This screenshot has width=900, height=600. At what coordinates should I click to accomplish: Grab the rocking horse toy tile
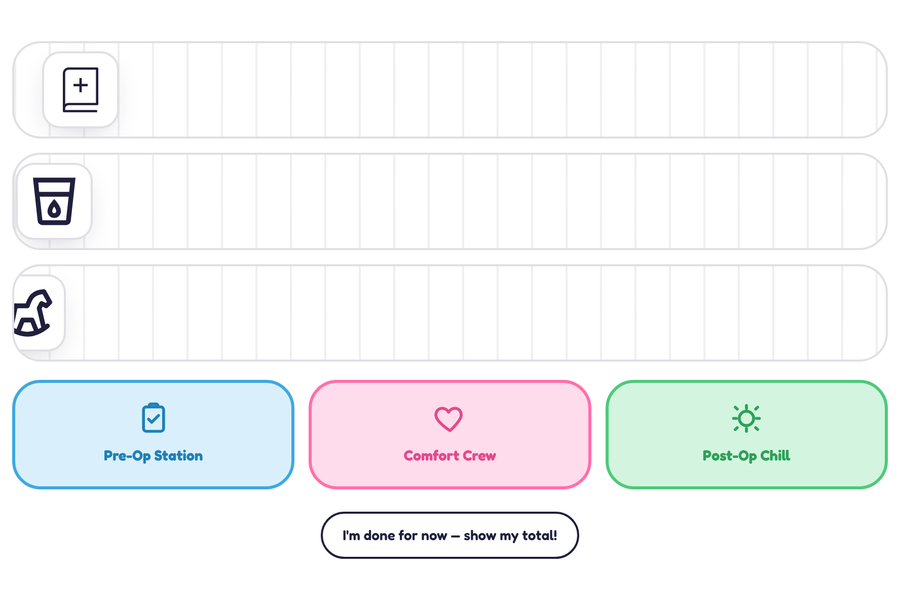pos(39,313)
